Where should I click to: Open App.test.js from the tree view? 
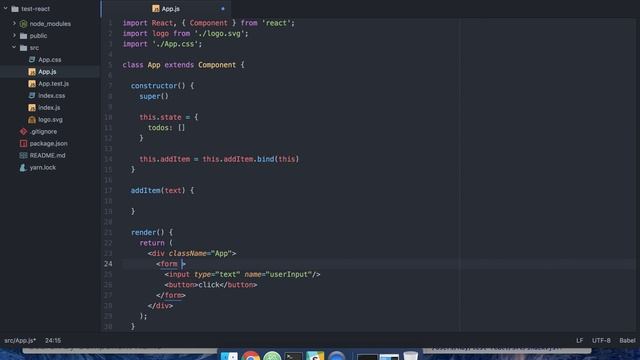tap(53, 84)
